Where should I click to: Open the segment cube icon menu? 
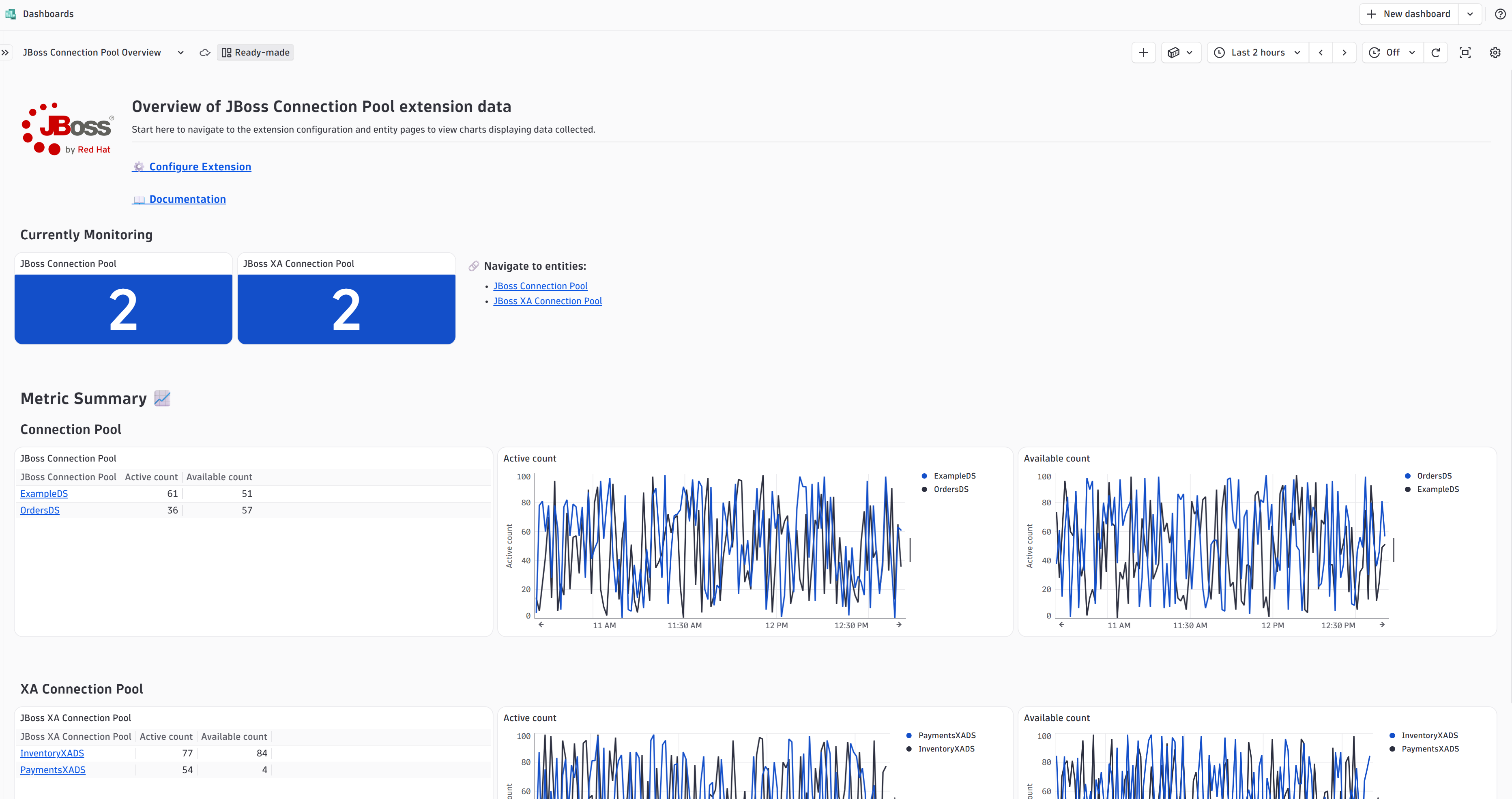click(x=1181, y=52)
